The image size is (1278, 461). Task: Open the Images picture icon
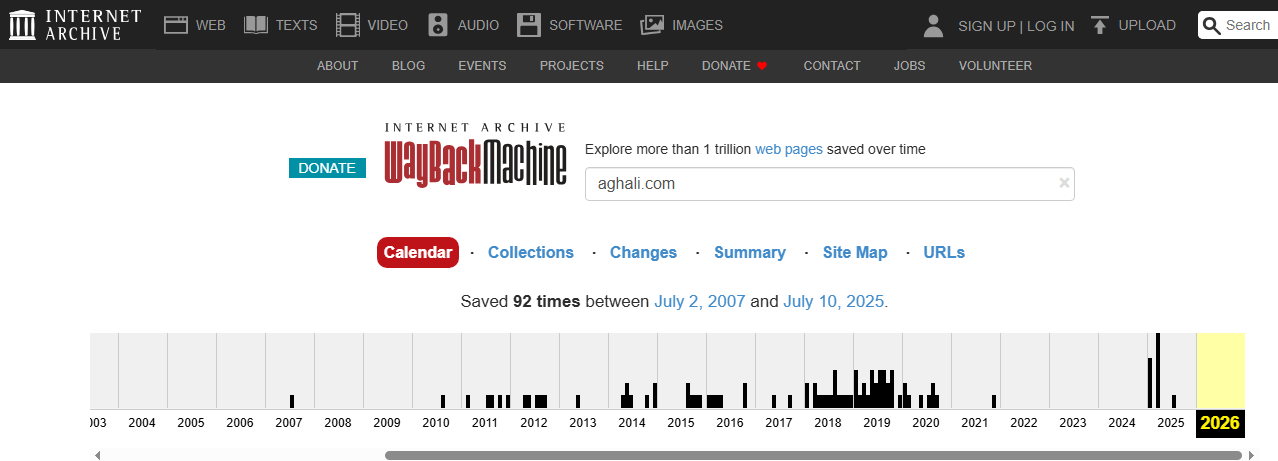[652, 25]
